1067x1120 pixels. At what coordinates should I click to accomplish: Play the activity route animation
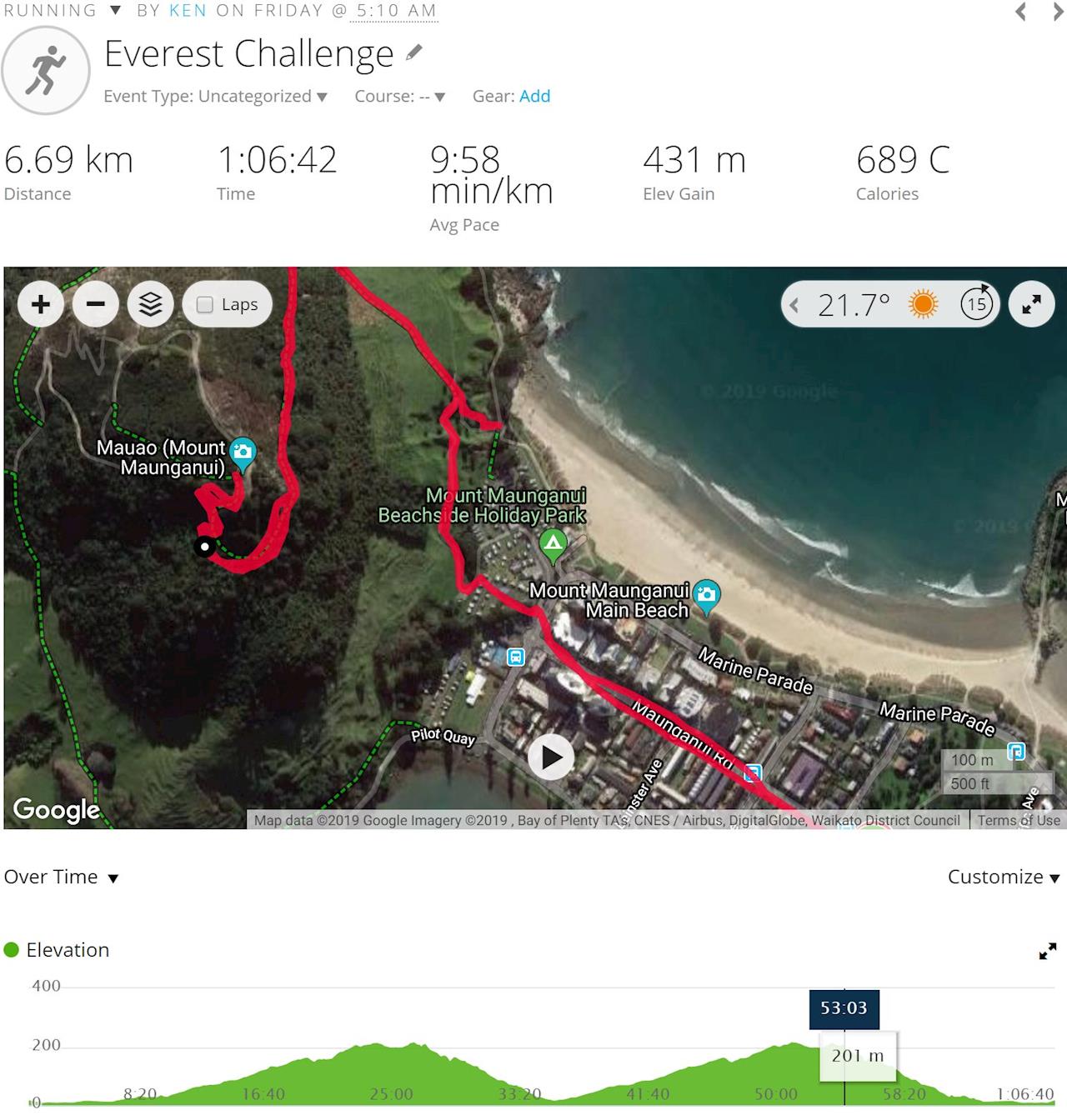tap(551, 757)
